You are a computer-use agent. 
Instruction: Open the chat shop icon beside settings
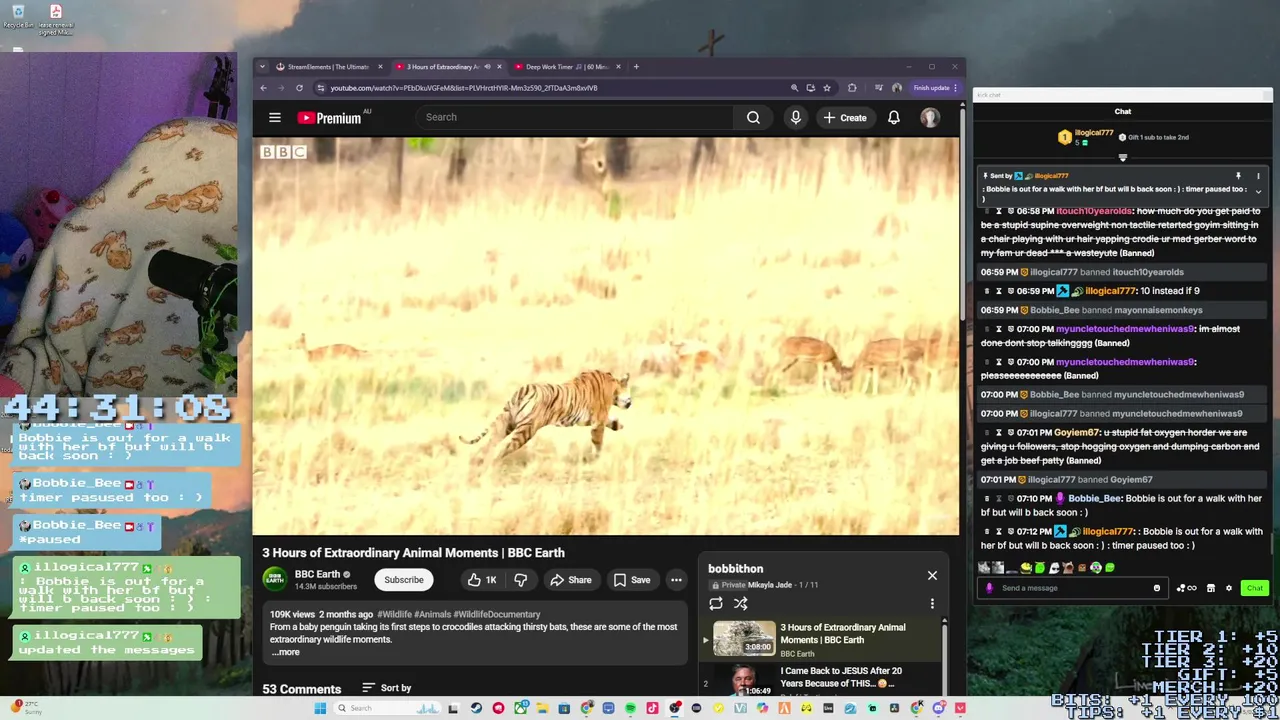coord(1210,588)
